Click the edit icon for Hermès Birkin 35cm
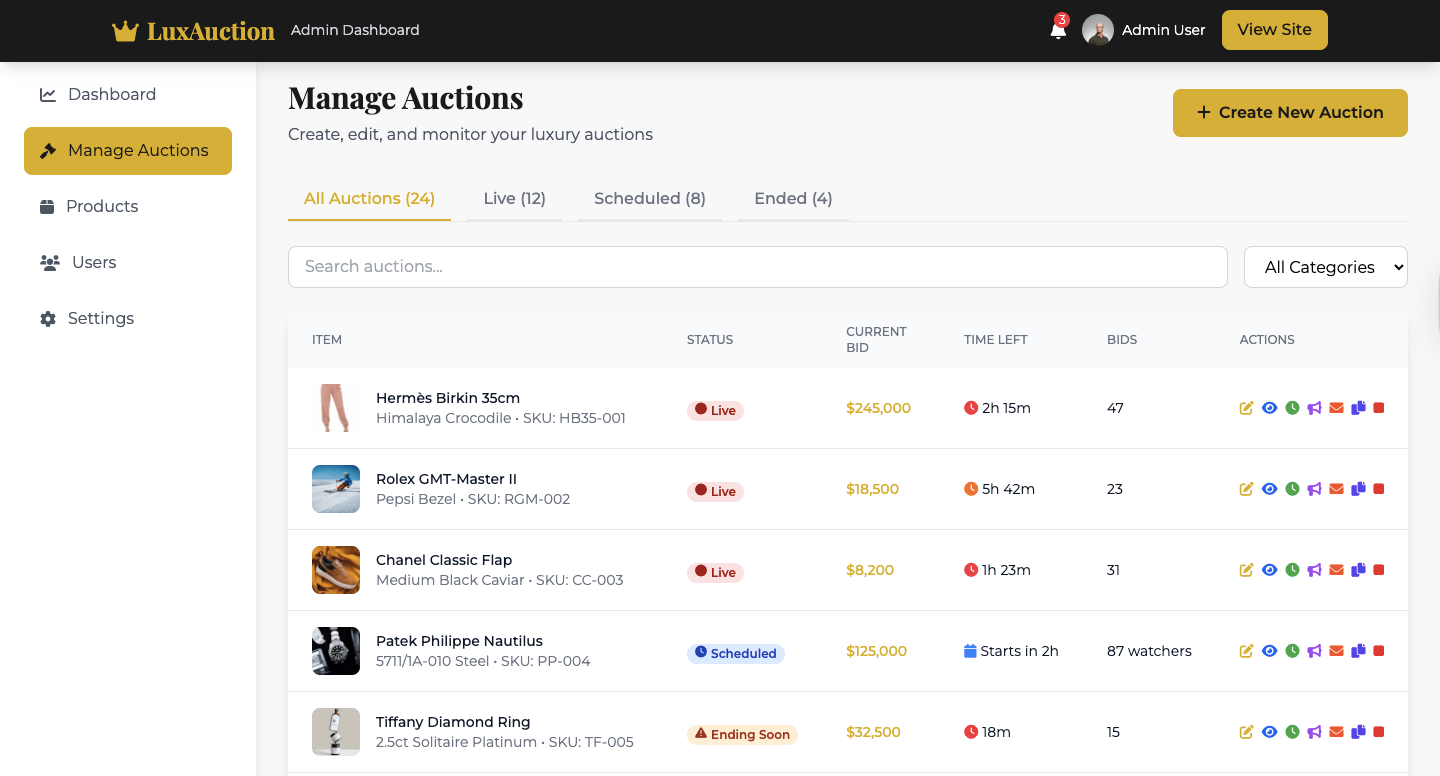The height and width of the screenshot is (776, 1440). coord(1246,408)
